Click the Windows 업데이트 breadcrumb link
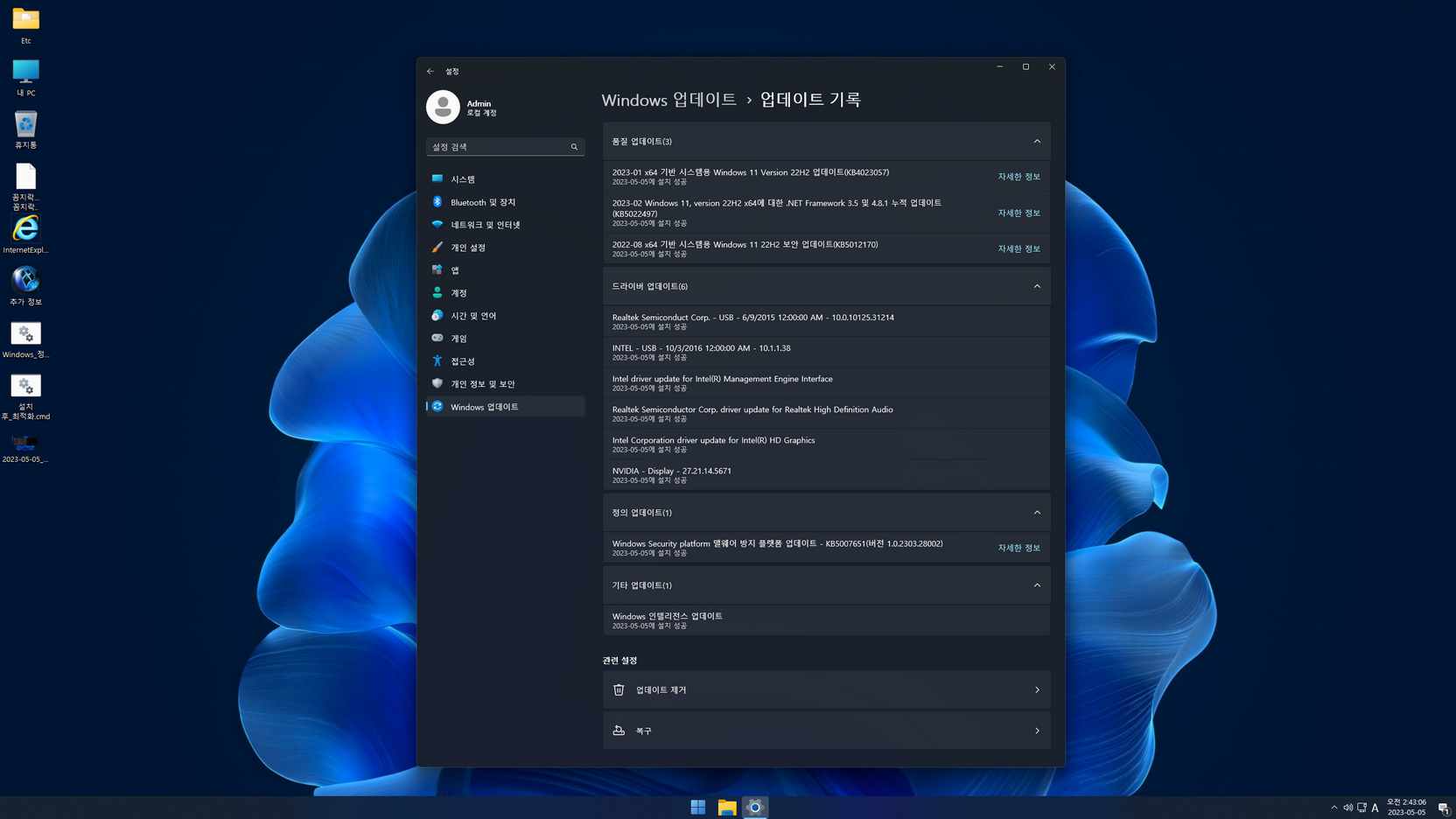This screenshot has height=819, width=1456. (668, 100)
